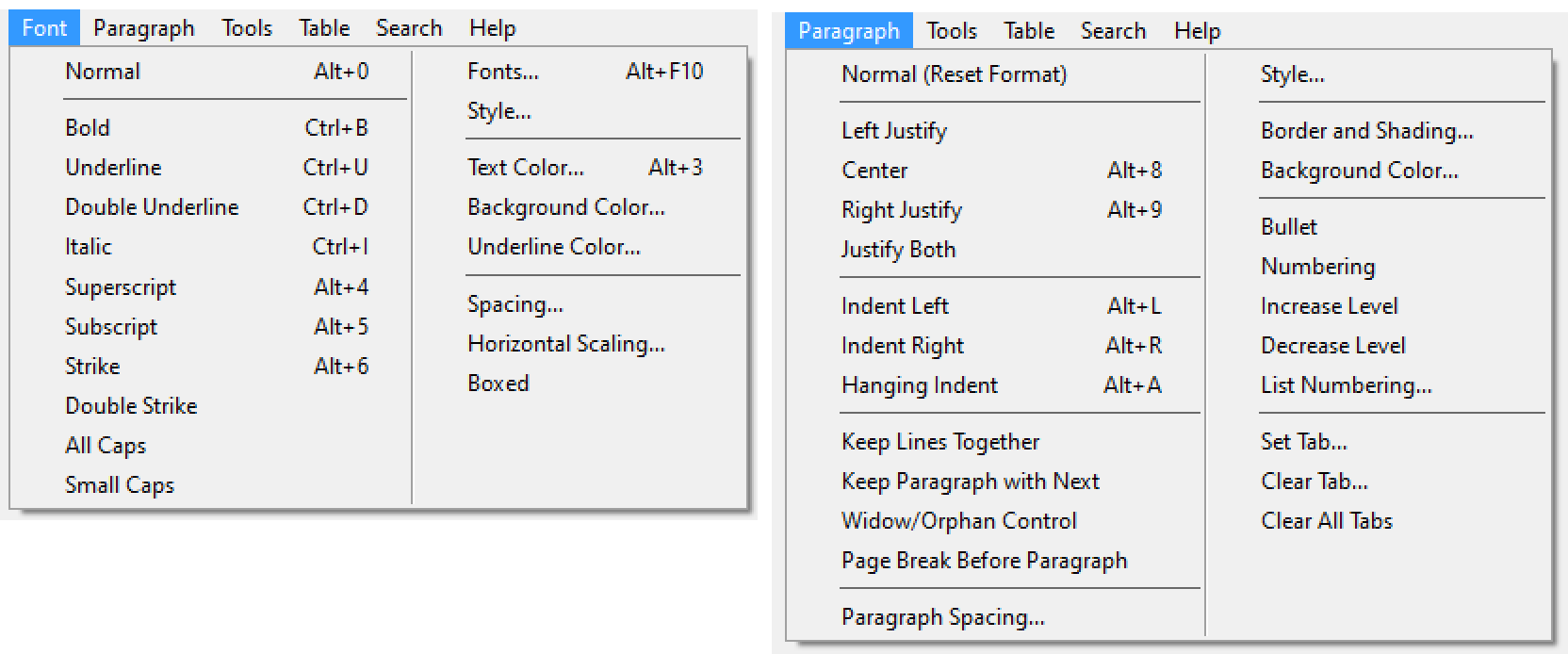
Task: Open Border and Shading... option
Action: click(1366, 131)
